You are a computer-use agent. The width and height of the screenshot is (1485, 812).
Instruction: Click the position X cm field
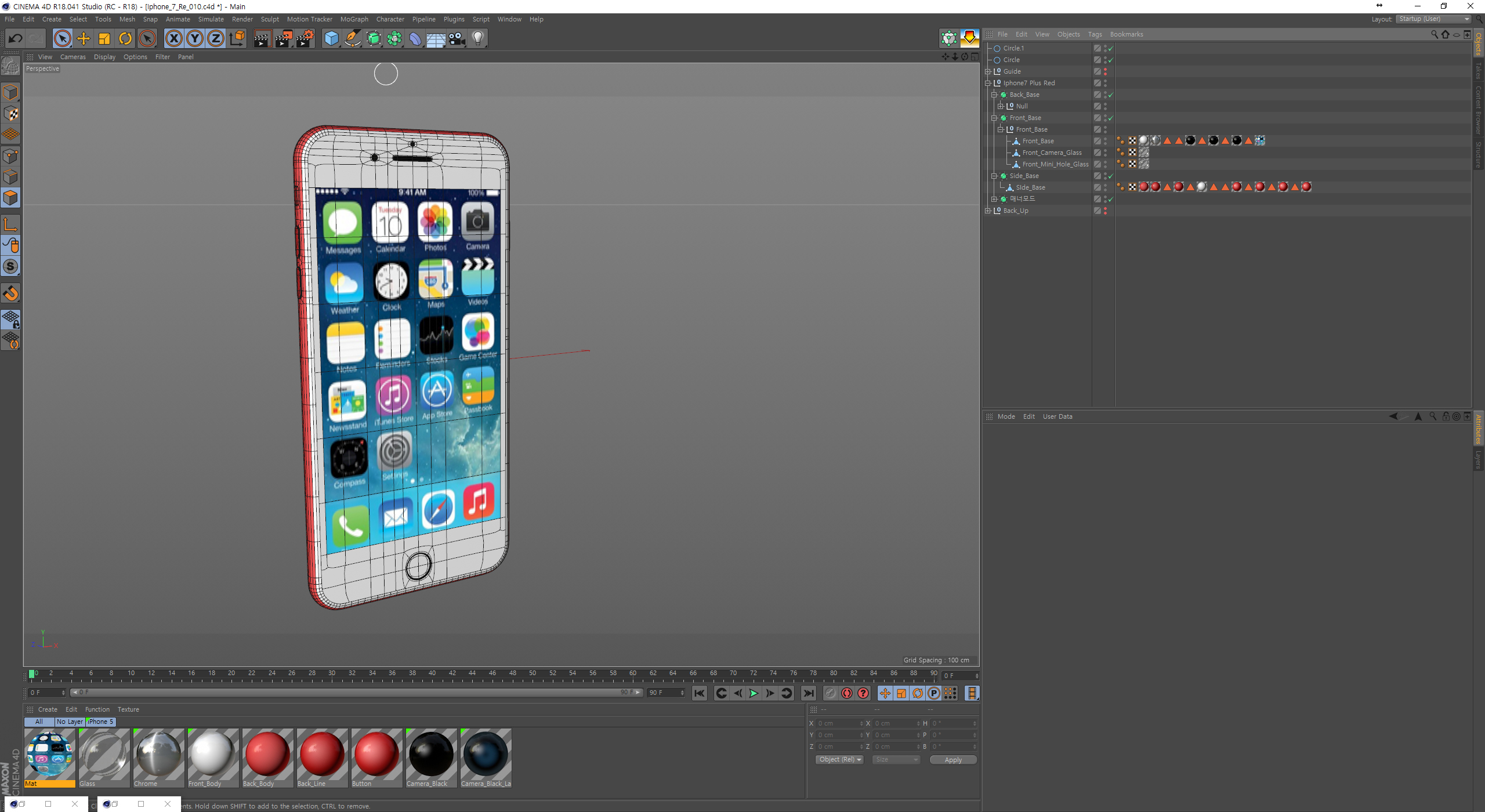pyautogui.click(x=839, y=723)
